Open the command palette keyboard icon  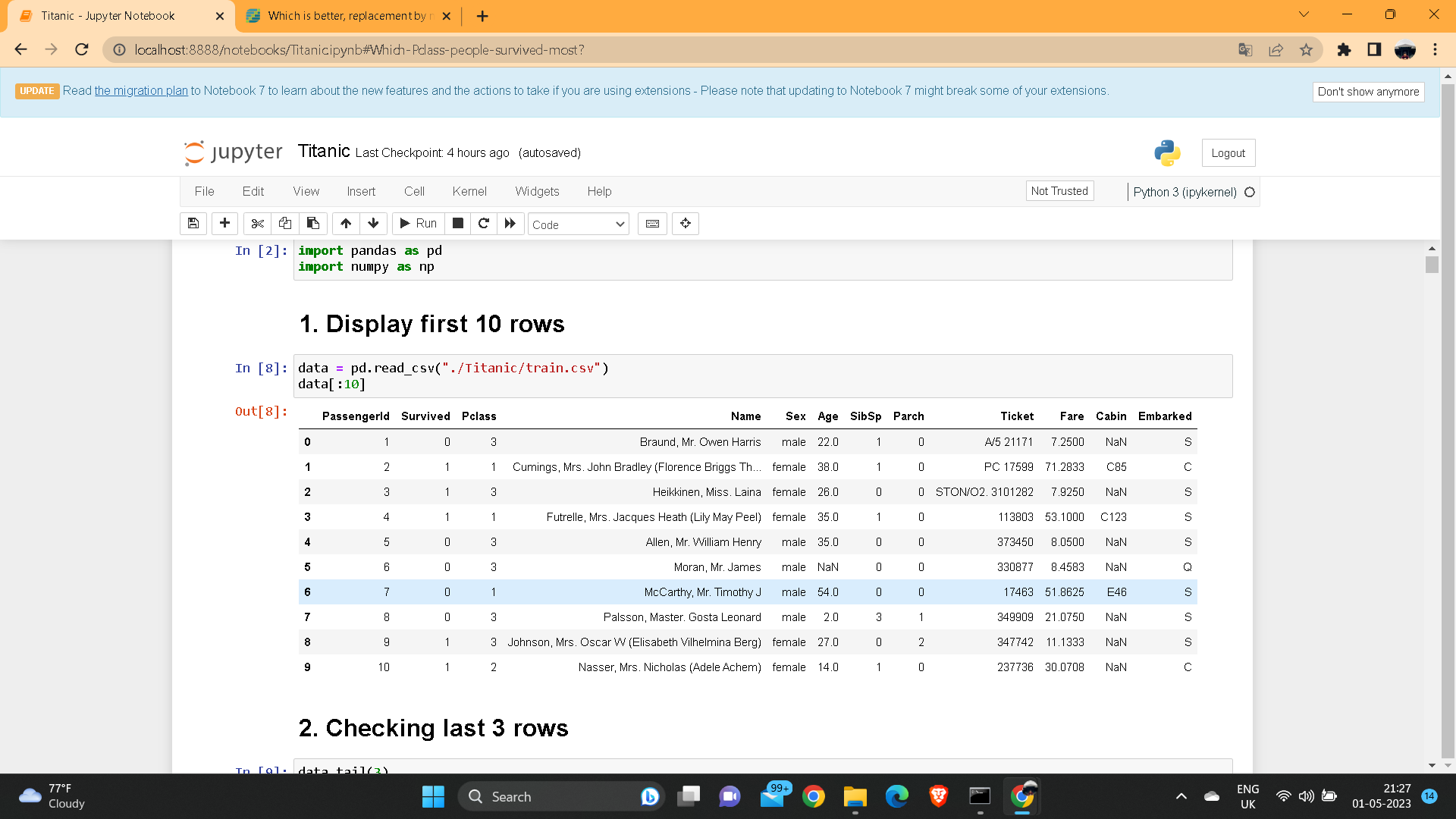652,223
